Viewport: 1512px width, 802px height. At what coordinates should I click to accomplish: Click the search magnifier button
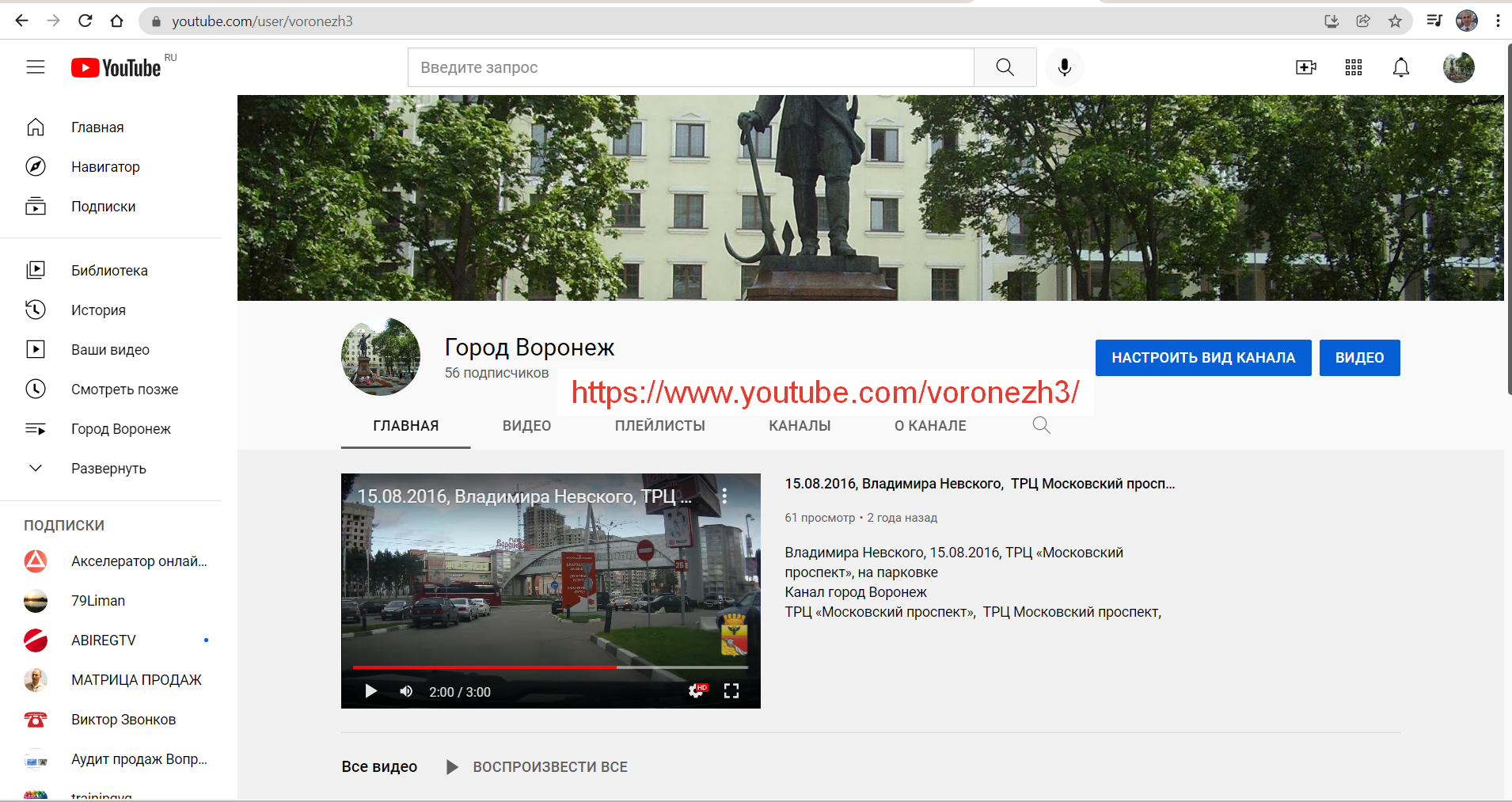pyautogui.click(x=1005, y=67)
